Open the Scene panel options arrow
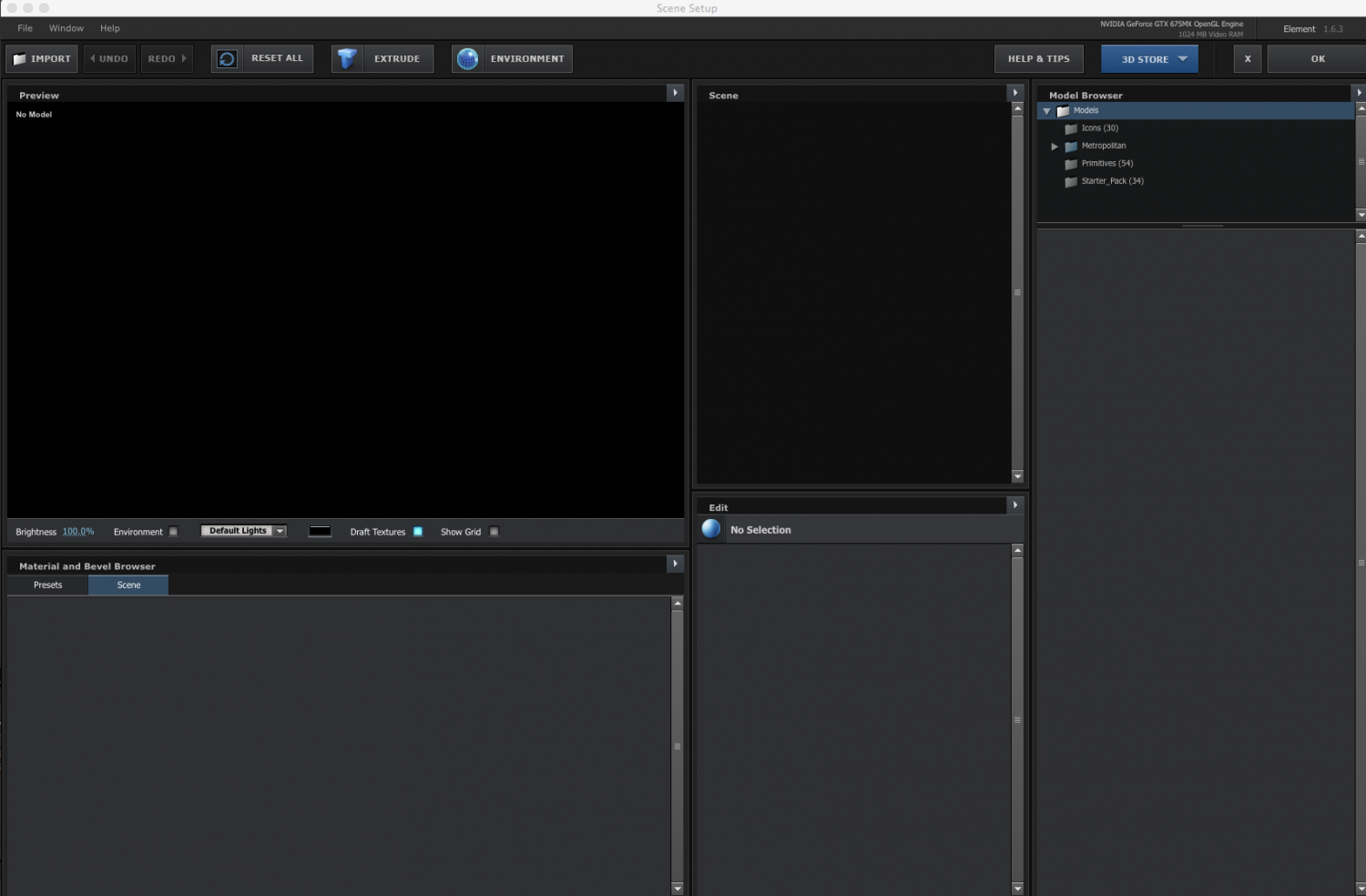 coord(1015,93)
